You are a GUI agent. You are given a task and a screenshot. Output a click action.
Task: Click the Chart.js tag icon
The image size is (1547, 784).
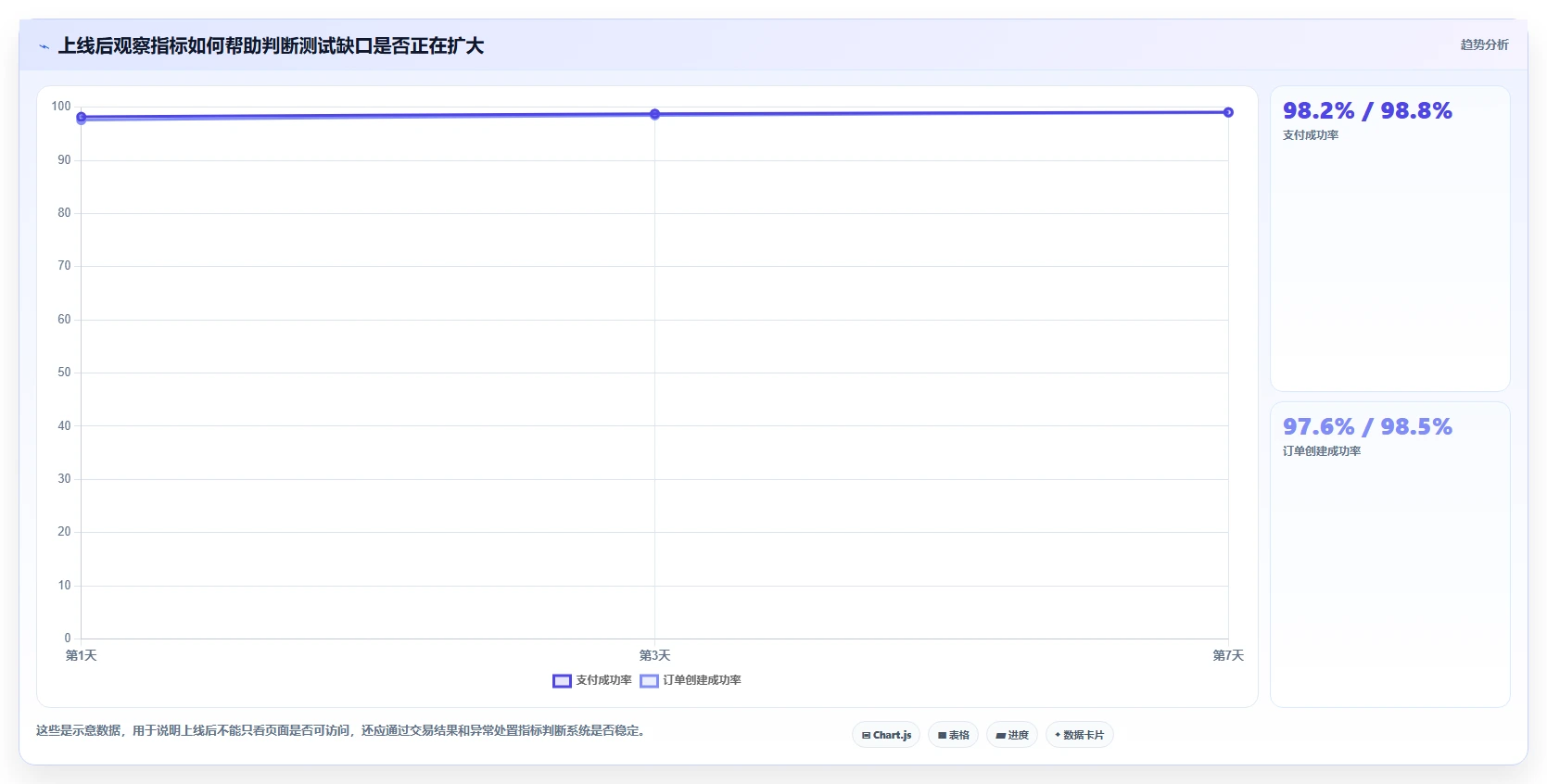[x=866, y=735]
